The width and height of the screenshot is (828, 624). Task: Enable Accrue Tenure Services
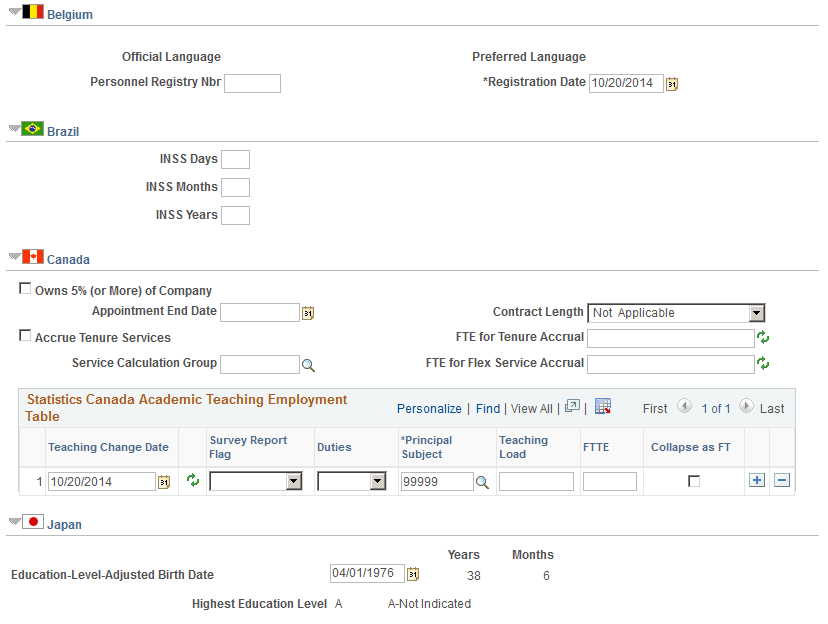click(25, 335)
